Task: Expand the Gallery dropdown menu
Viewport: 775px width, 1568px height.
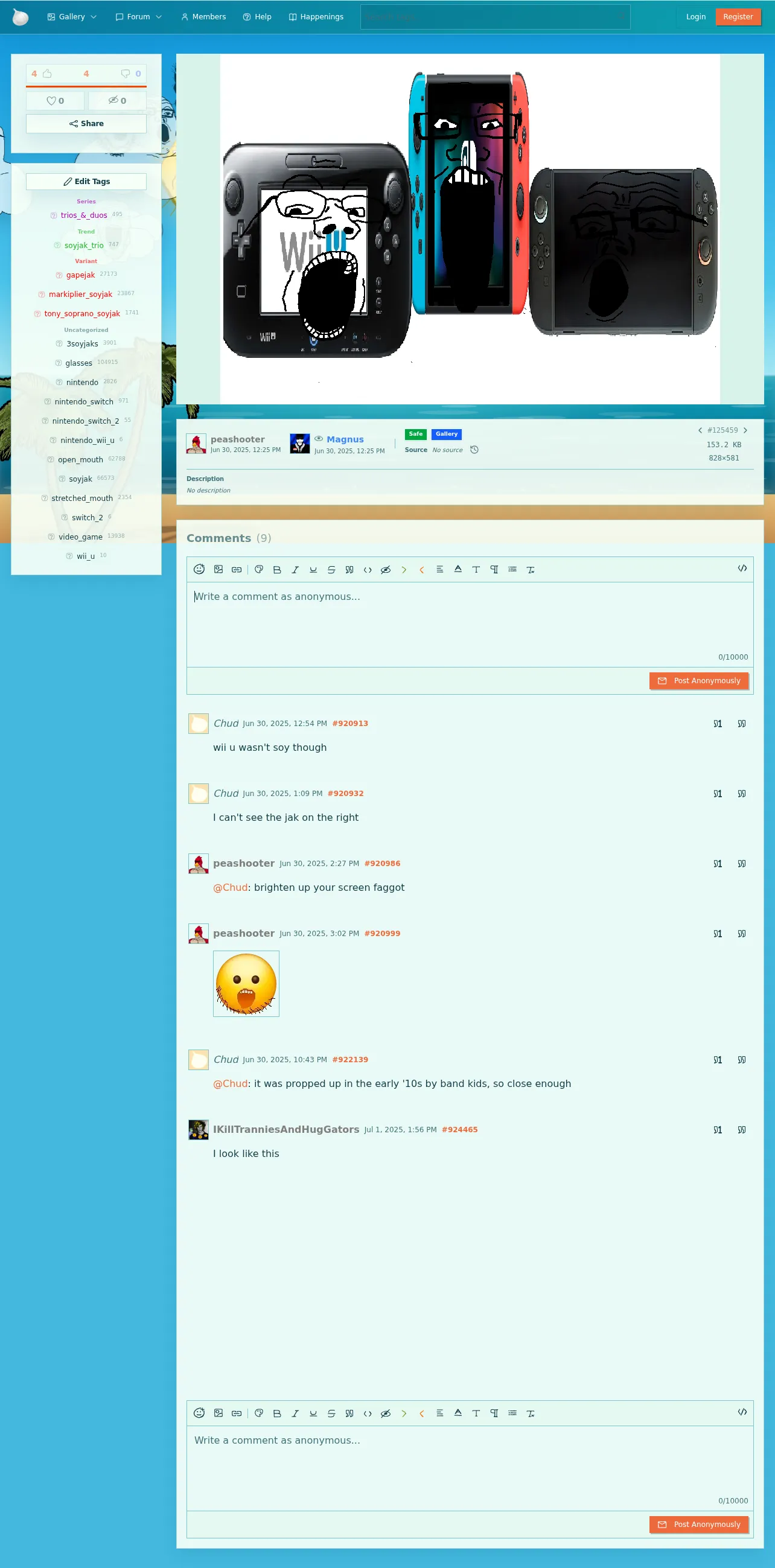Action: pyautogui.click(x=72, y=17)
